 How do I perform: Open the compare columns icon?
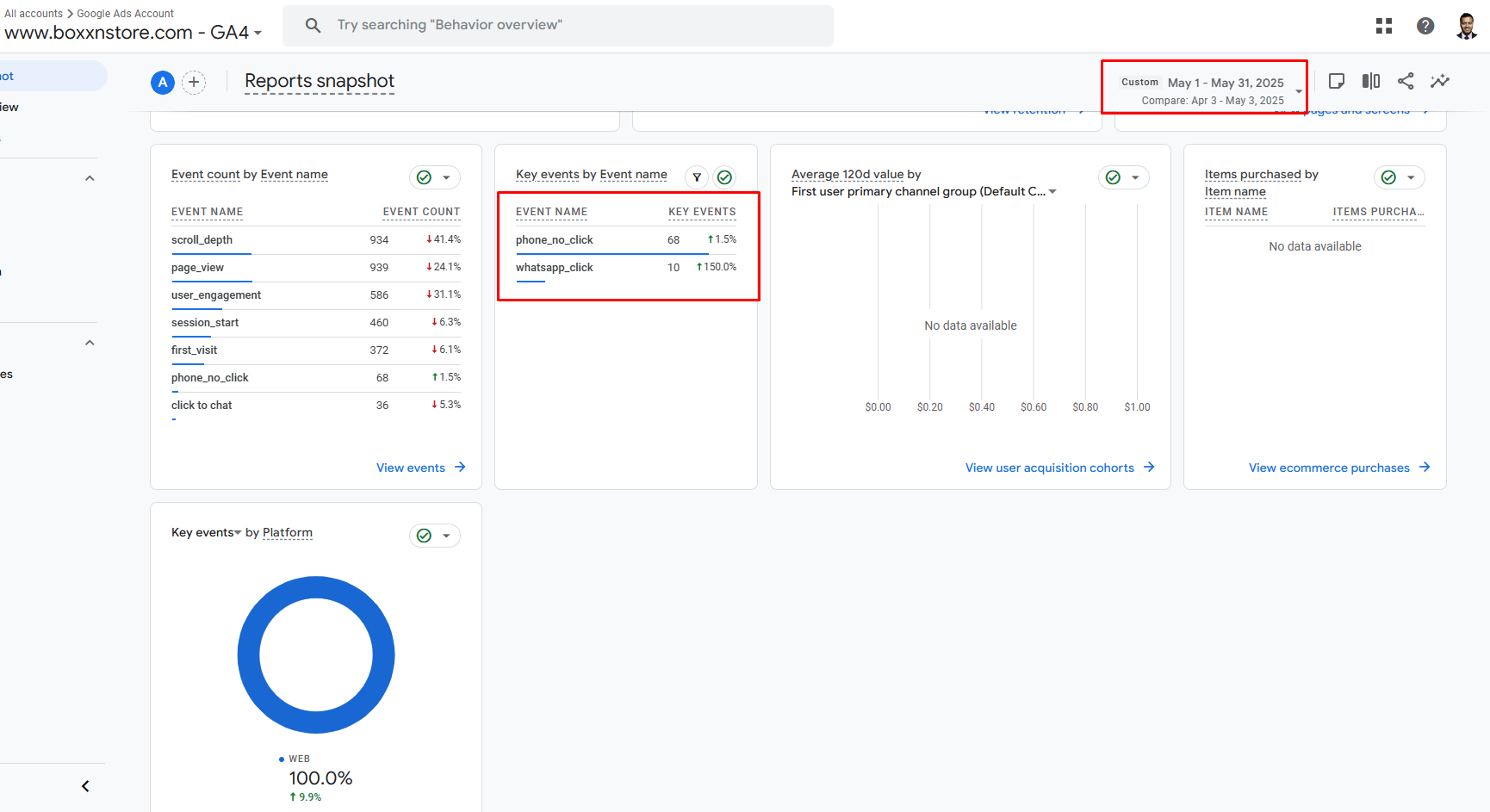click(x=1371, y=81)
